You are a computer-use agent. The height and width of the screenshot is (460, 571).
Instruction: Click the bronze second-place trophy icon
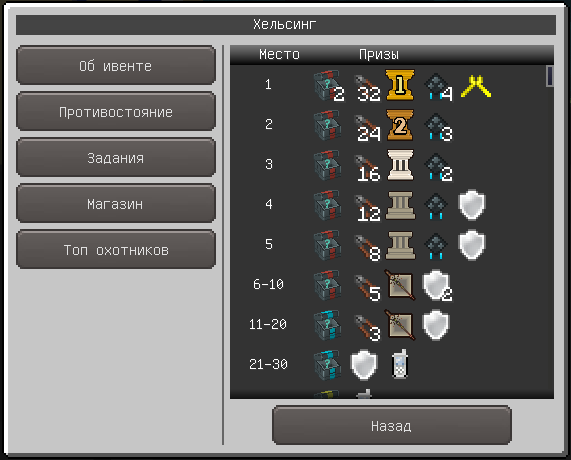400,125
